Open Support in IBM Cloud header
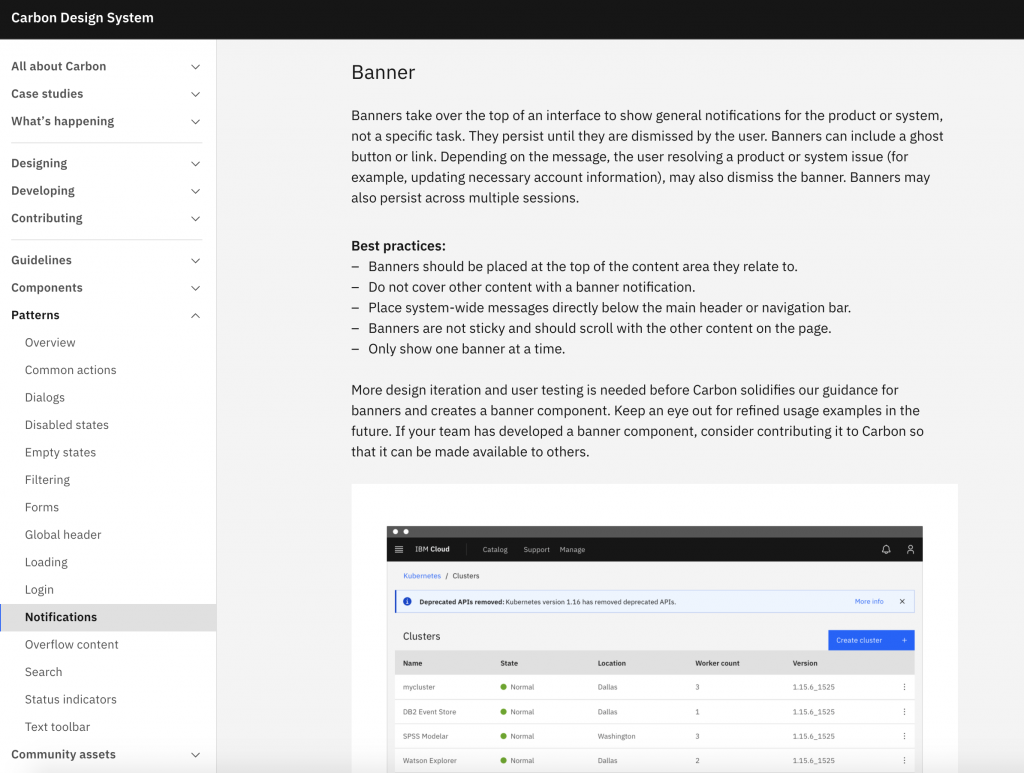 pyautogui.click(x=536, y=550)
